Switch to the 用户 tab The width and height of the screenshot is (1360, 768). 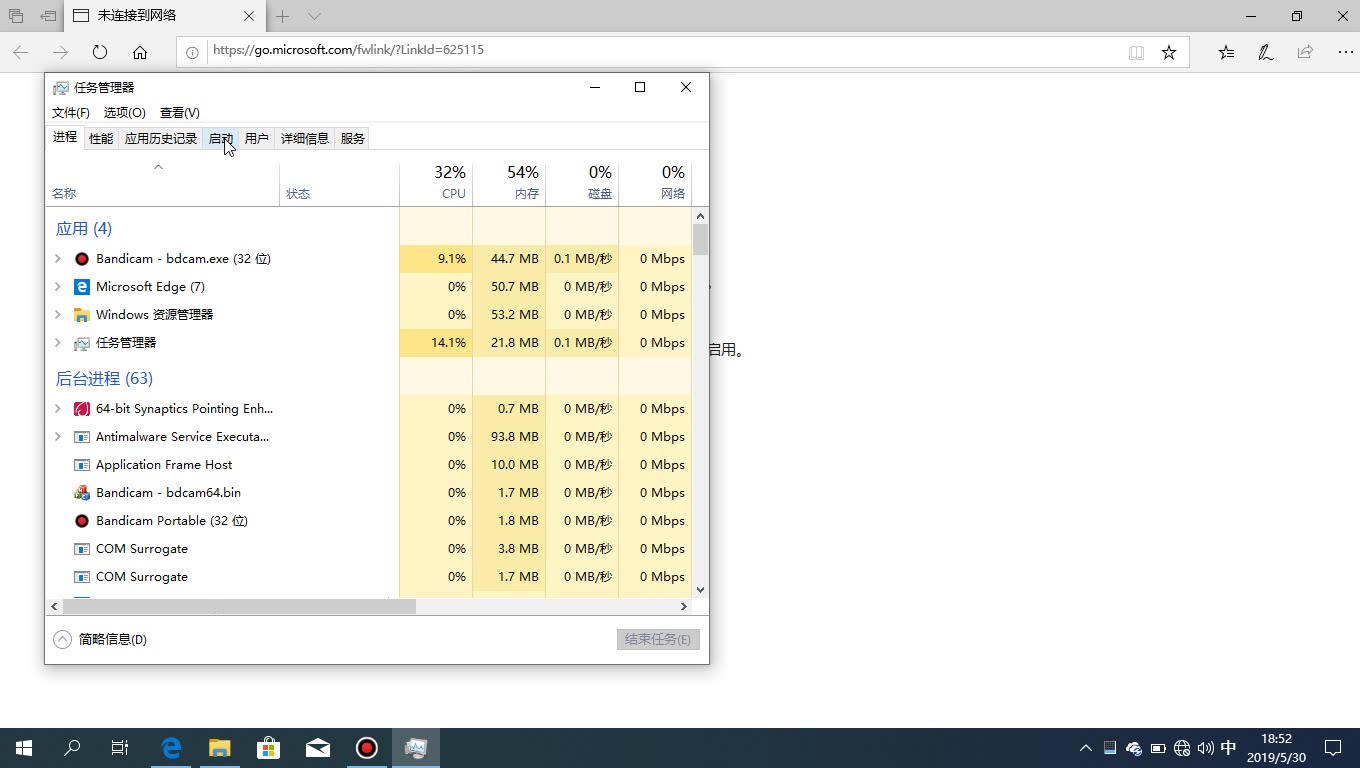click(x=257, y=139)
